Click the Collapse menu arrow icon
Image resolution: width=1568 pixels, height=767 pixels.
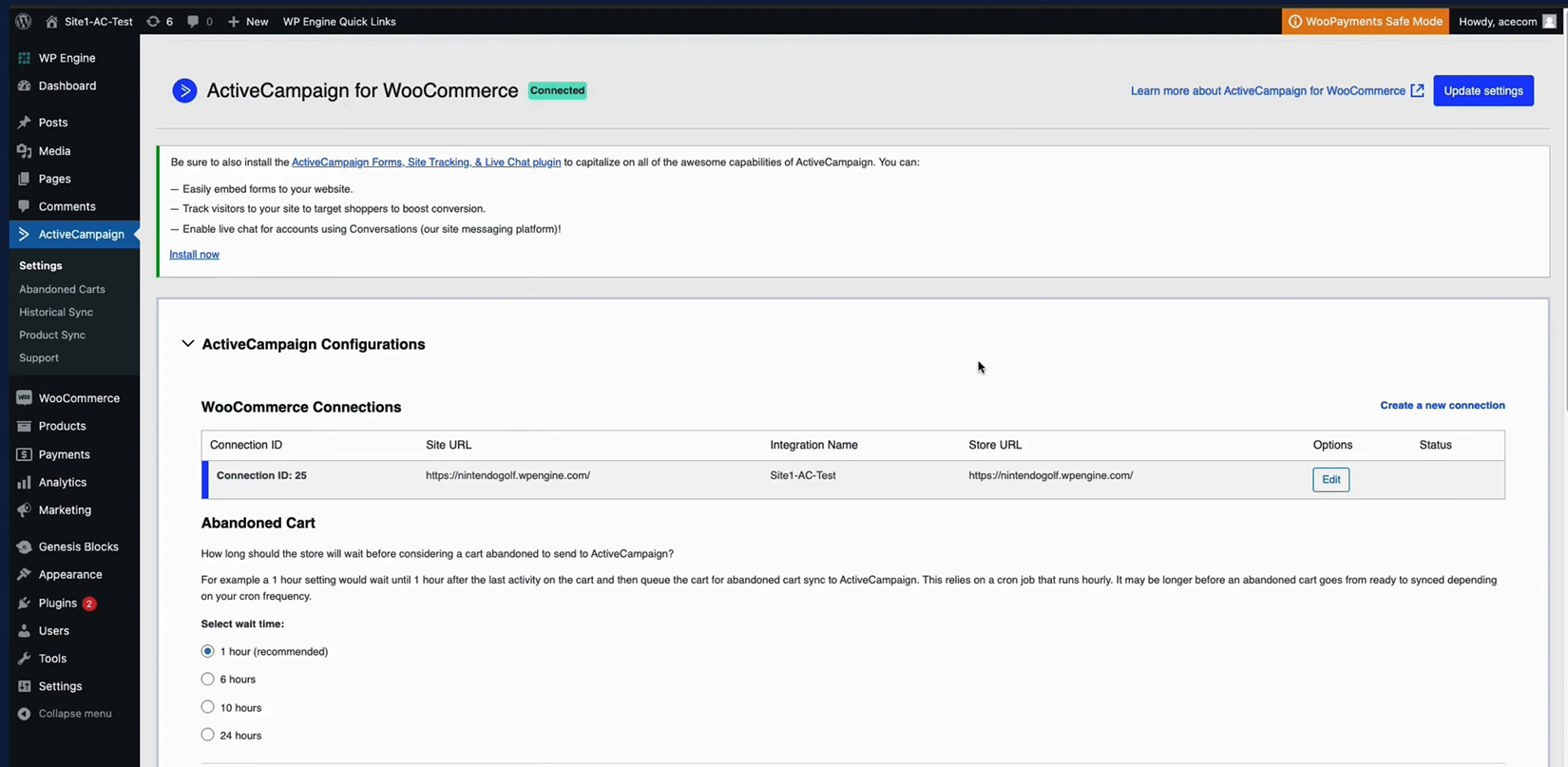(x=24, y=714)
